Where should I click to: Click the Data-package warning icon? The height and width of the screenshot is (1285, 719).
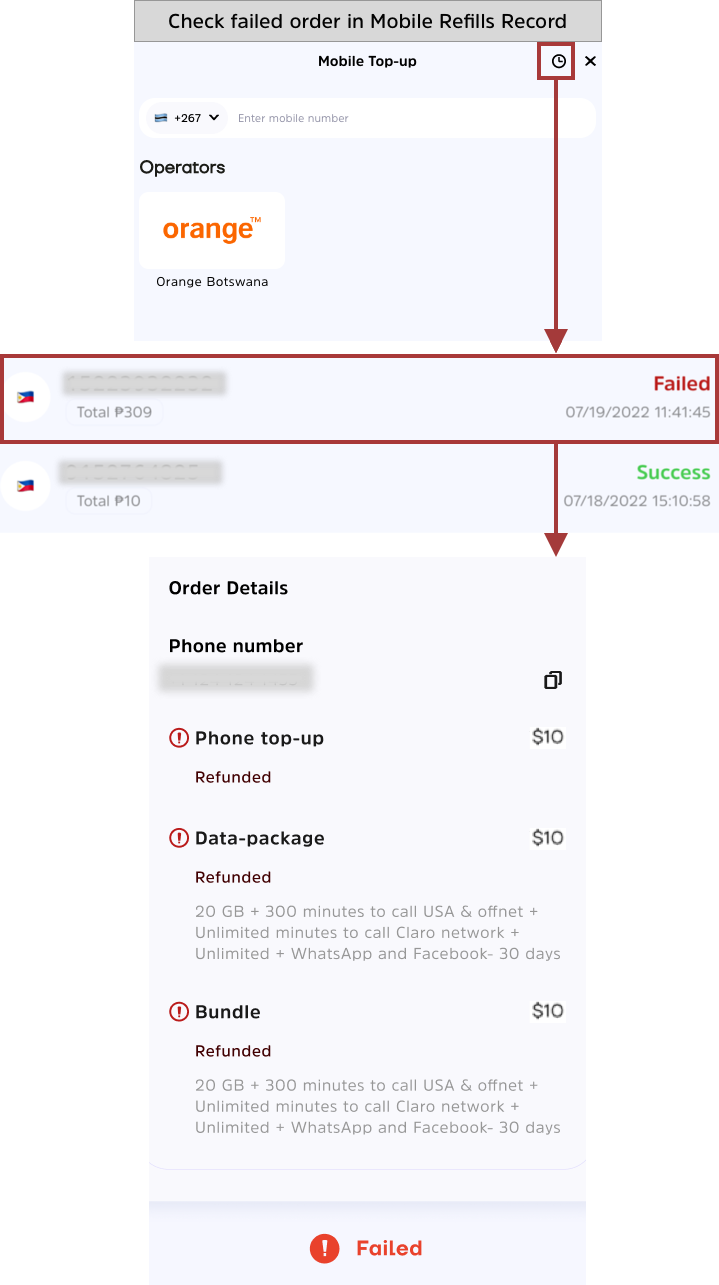(x=179, y=838)
